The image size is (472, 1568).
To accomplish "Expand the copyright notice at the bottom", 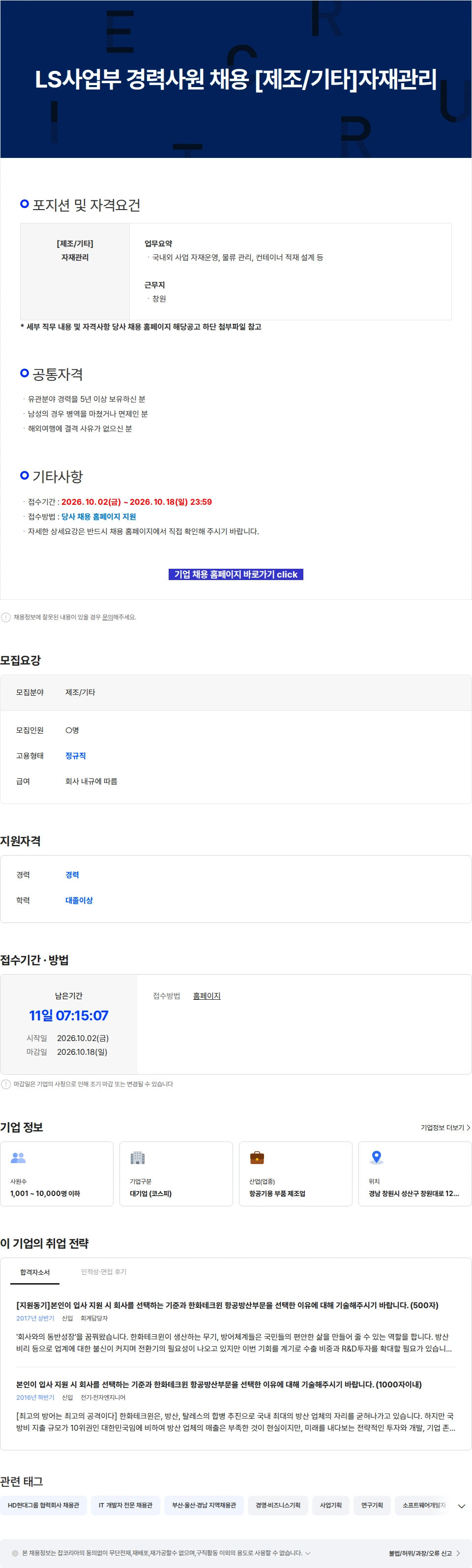I will [307, 1553].
